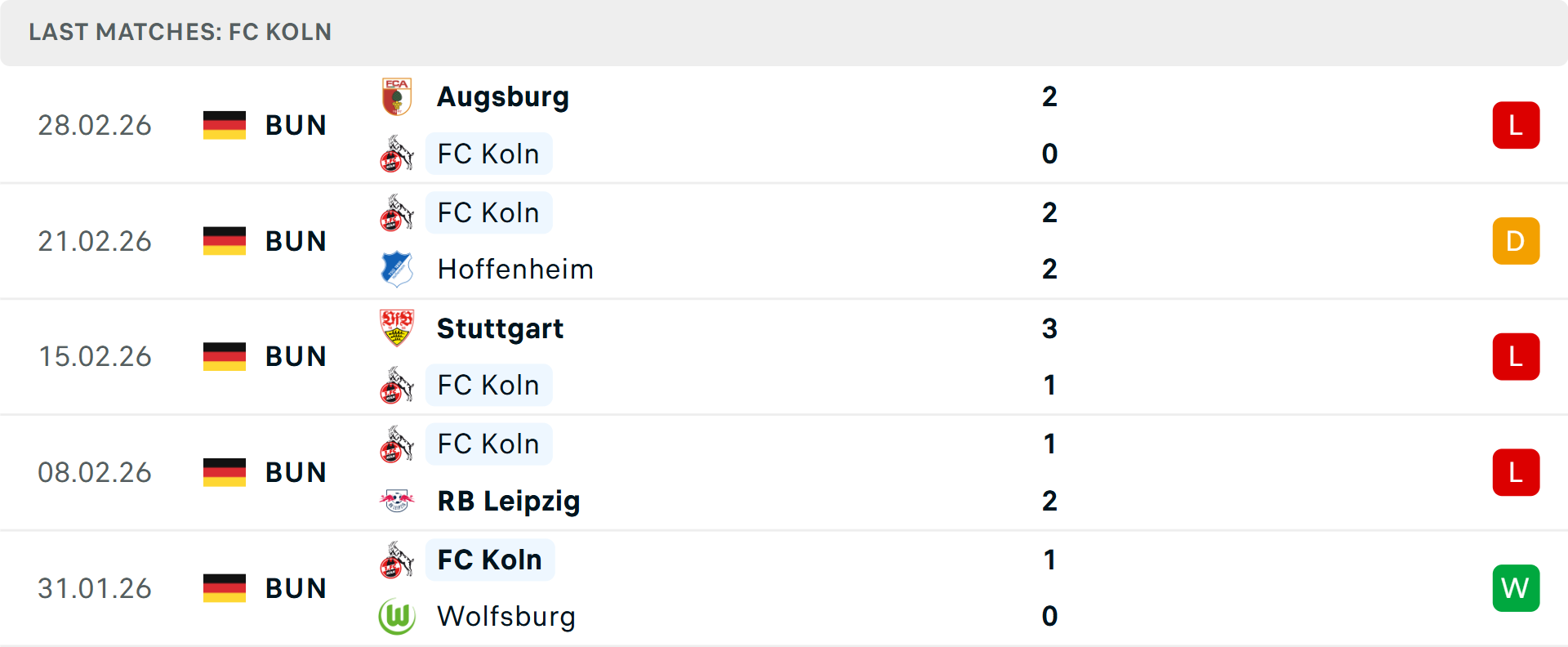Click the orange D result badge
Screen dimensions: 1568x647
click(1516, 241)
